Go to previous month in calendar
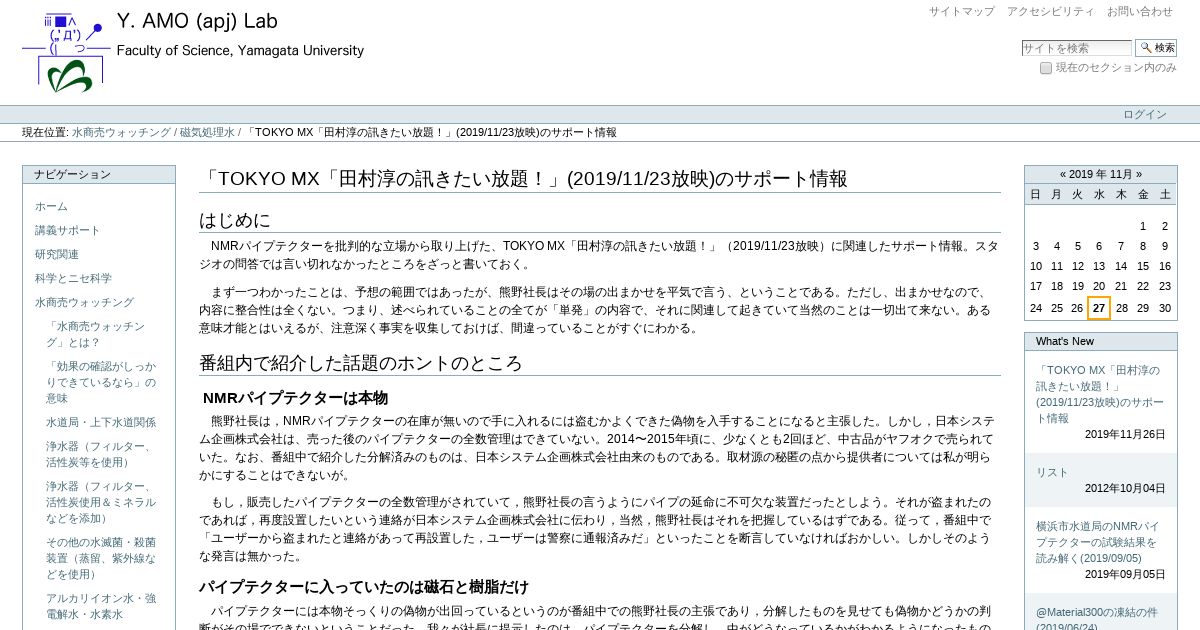 (1063, 174)
